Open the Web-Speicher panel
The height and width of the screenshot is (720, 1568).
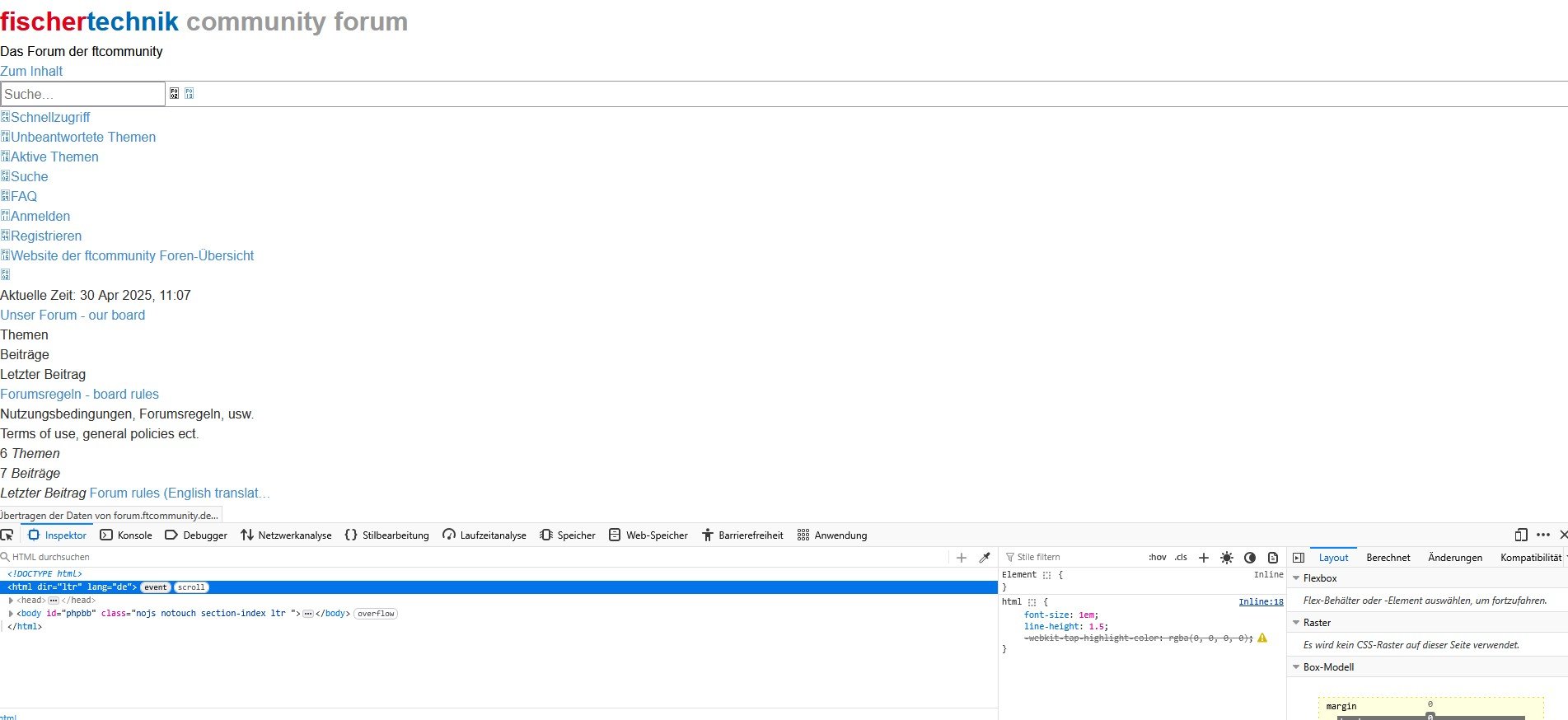[x=648, y=535]
